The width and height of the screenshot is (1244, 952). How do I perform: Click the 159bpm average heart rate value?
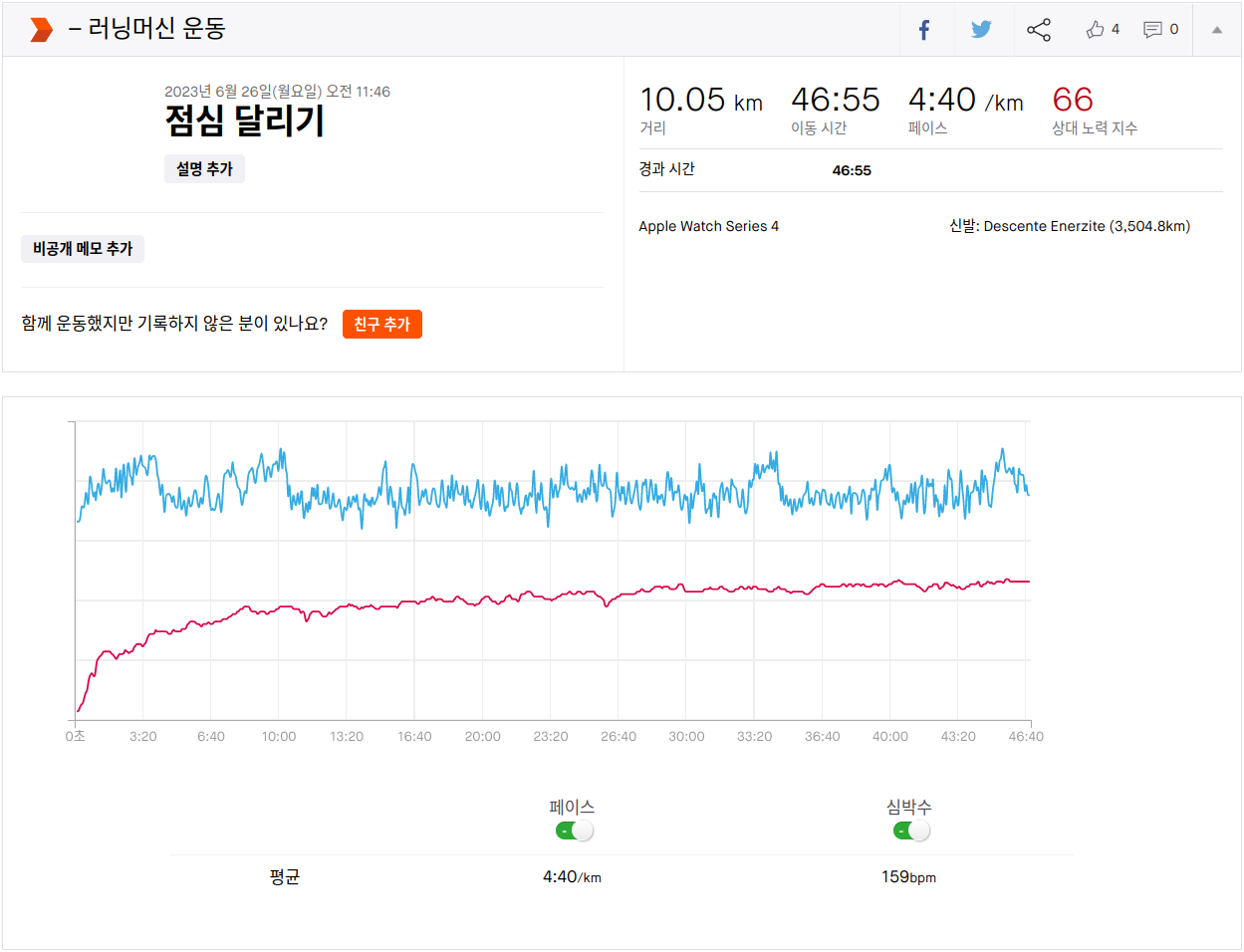pyautogui.click(x=908, y=877)
